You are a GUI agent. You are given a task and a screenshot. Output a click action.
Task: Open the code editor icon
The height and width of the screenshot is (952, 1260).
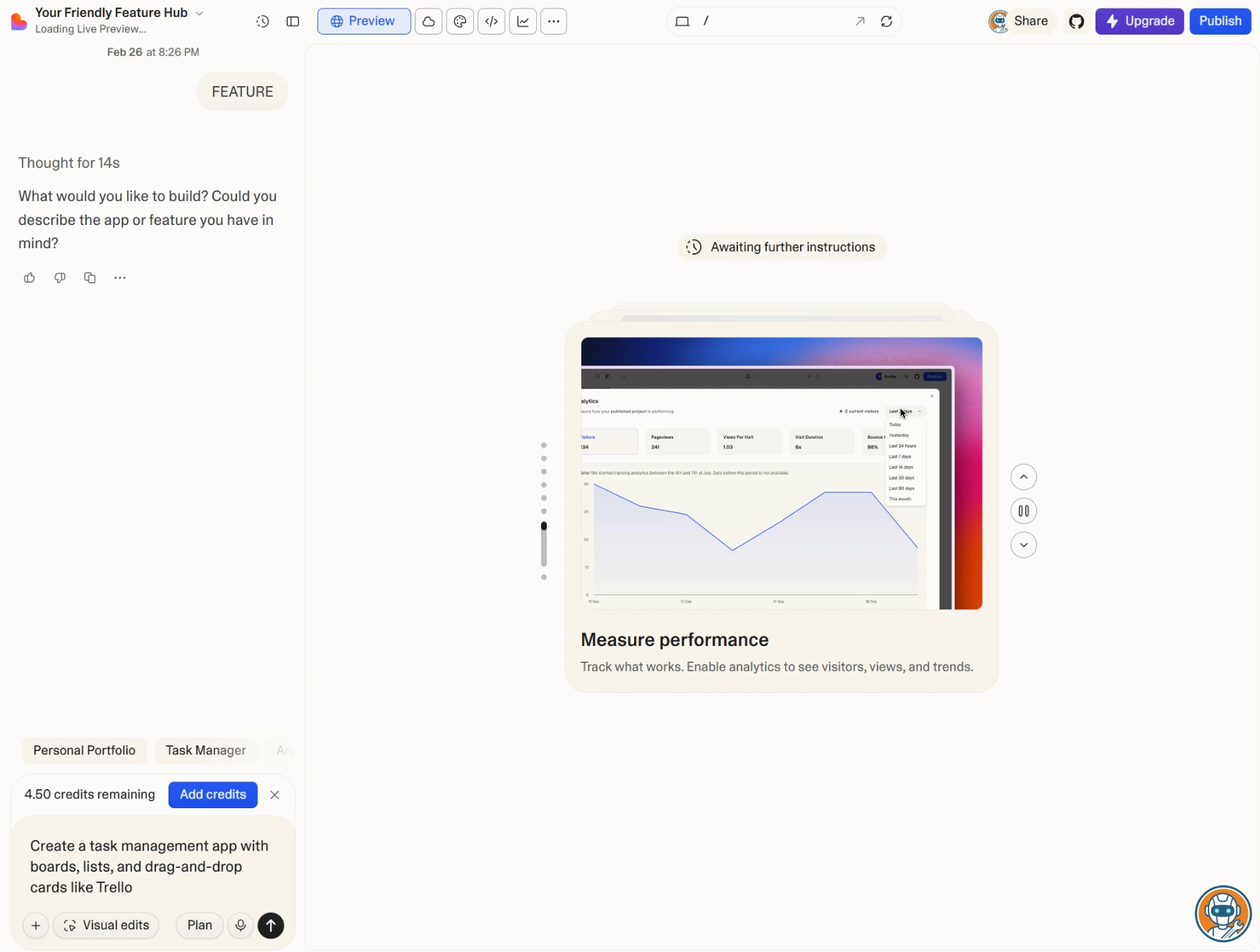[x=492, y=22]
